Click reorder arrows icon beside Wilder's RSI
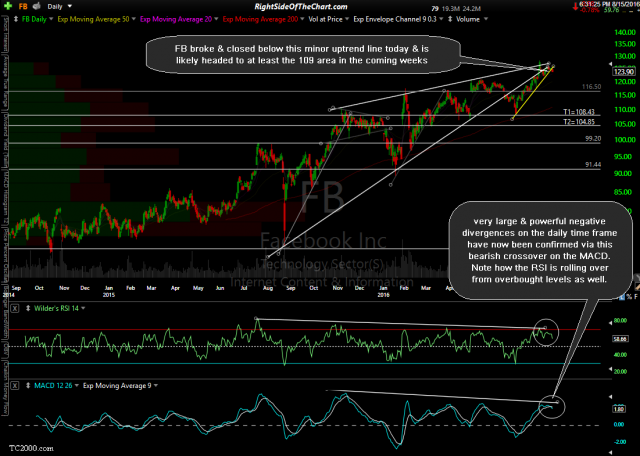This screenshot has width=640, height=456. (x=28, y=309)
